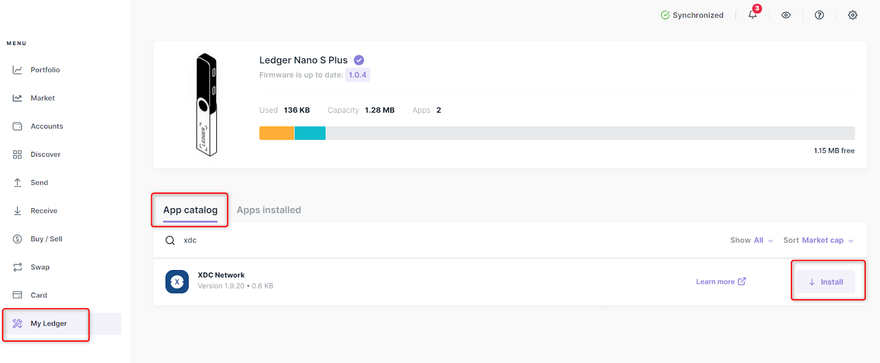Image resolution: width=880 pixels, height=363 pixels.
Task: Expand the Sort Market cap dropdown
Action: click(x=819, y=240)
